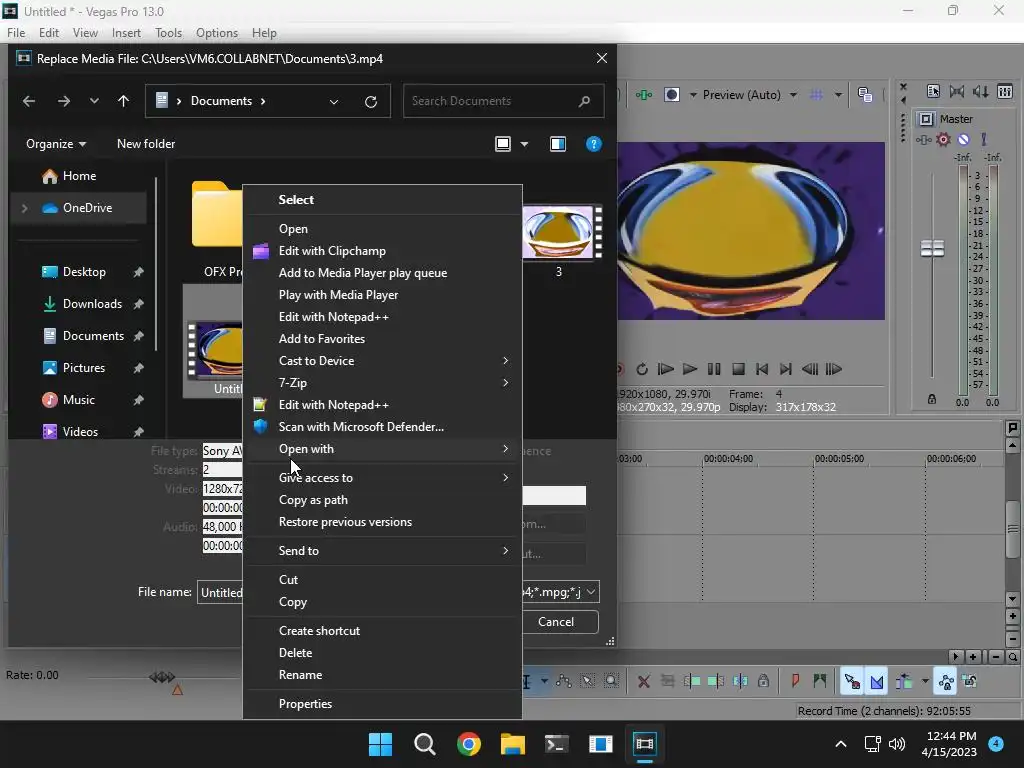Open File Explorer from taskbar
This screenshot has height=768, width=1024.
point(513,744)
